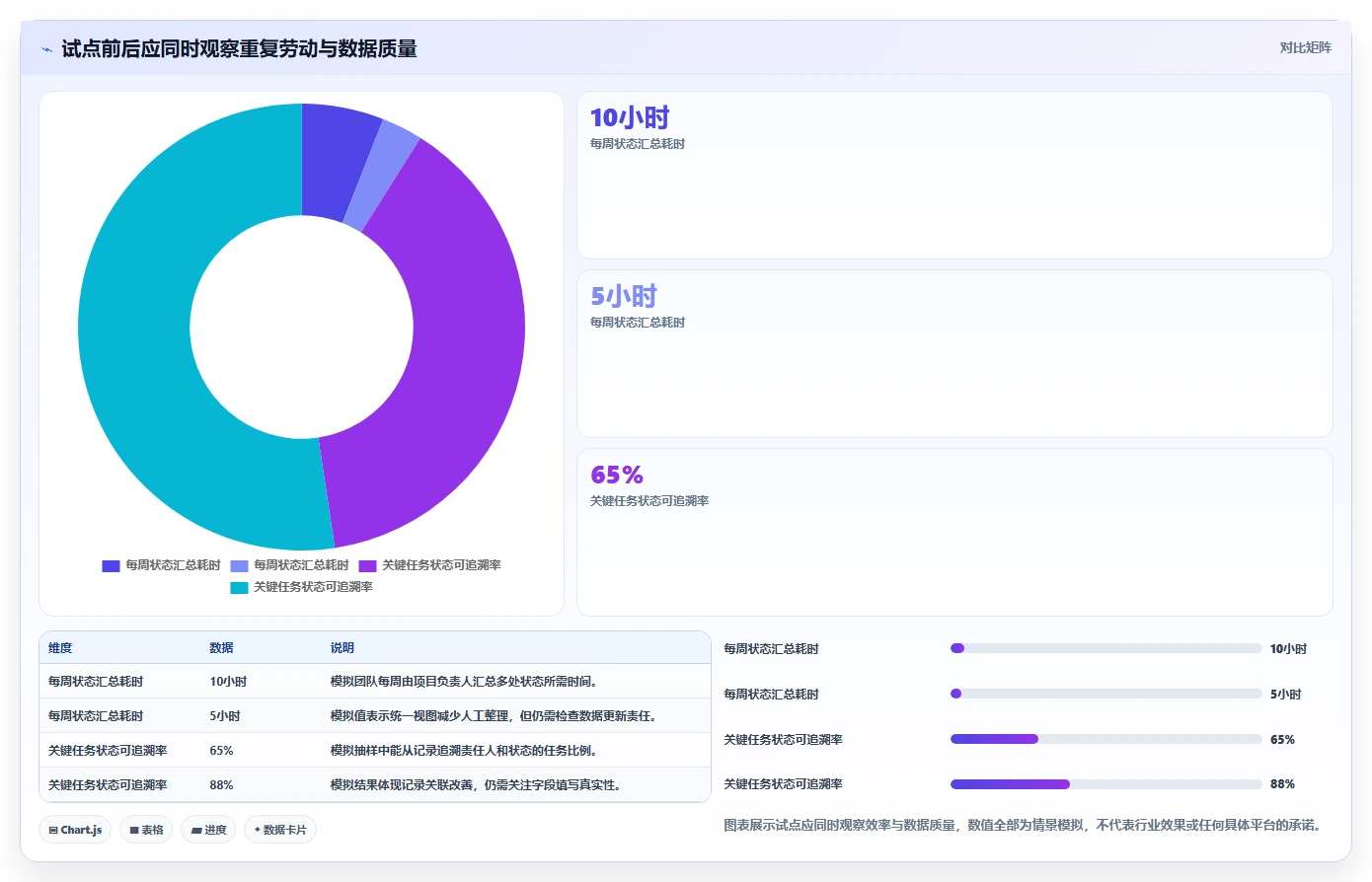Click 关键任务状态可追溯率 in the table's 88% row
Image resolution: width=1372 pixels, height=882 pixels.
(108, 785)
